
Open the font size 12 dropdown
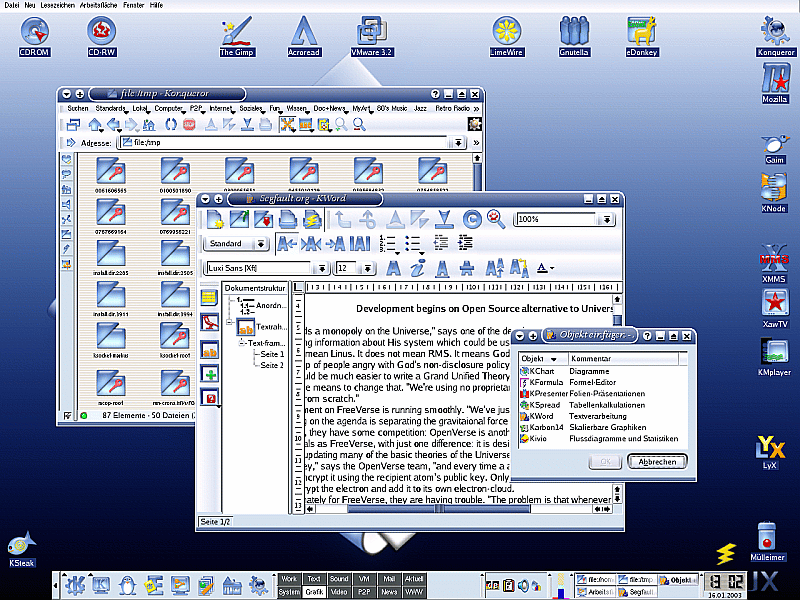click(x=367, y=268)
